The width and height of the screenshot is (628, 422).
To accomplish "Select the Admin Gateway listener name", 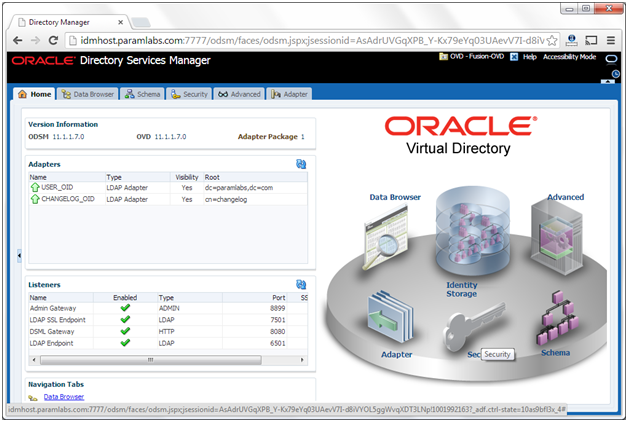I will (53, 308).
